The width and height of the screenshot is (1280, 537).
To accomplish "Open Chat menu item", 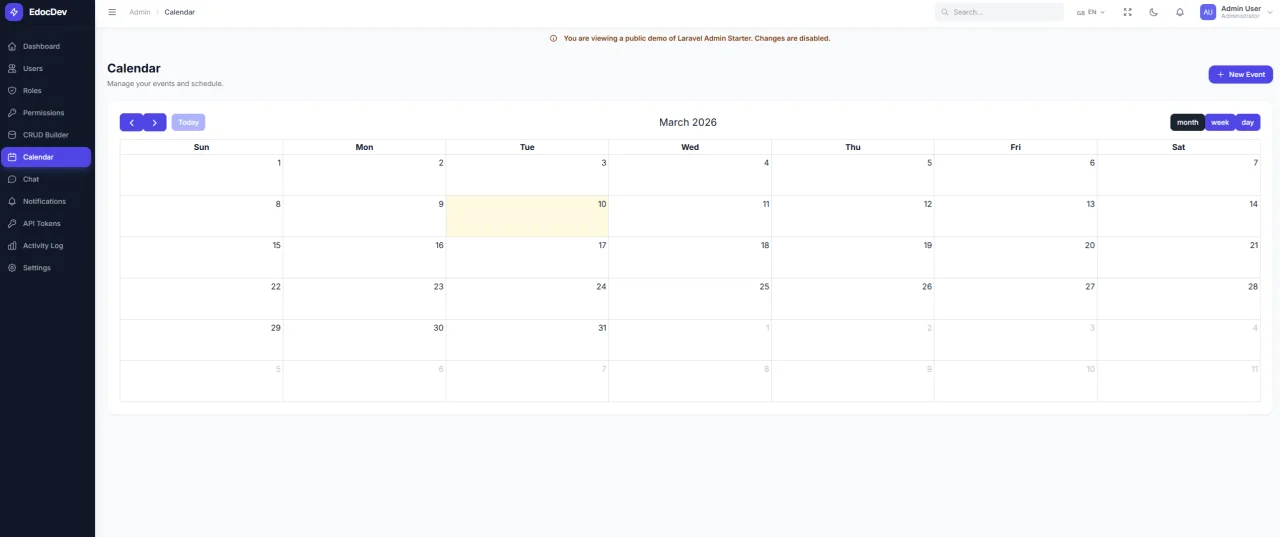I will coord(47,179).
